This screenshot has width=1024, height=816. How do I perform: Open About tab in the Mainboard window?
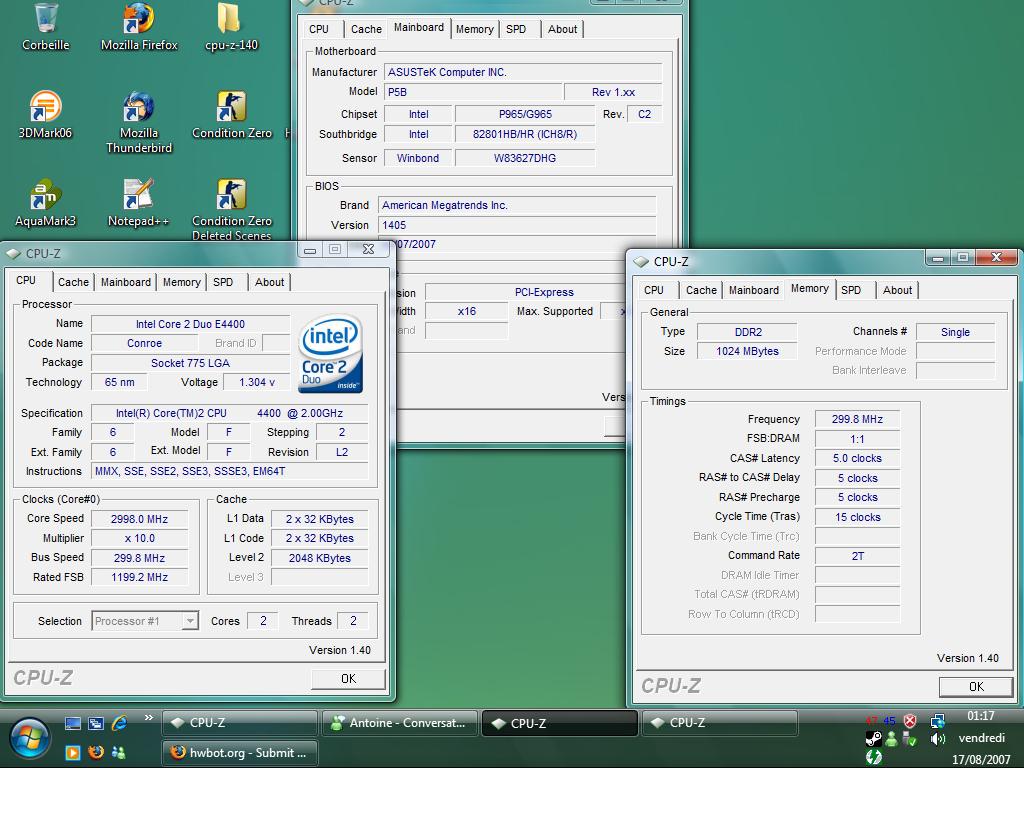562,29
